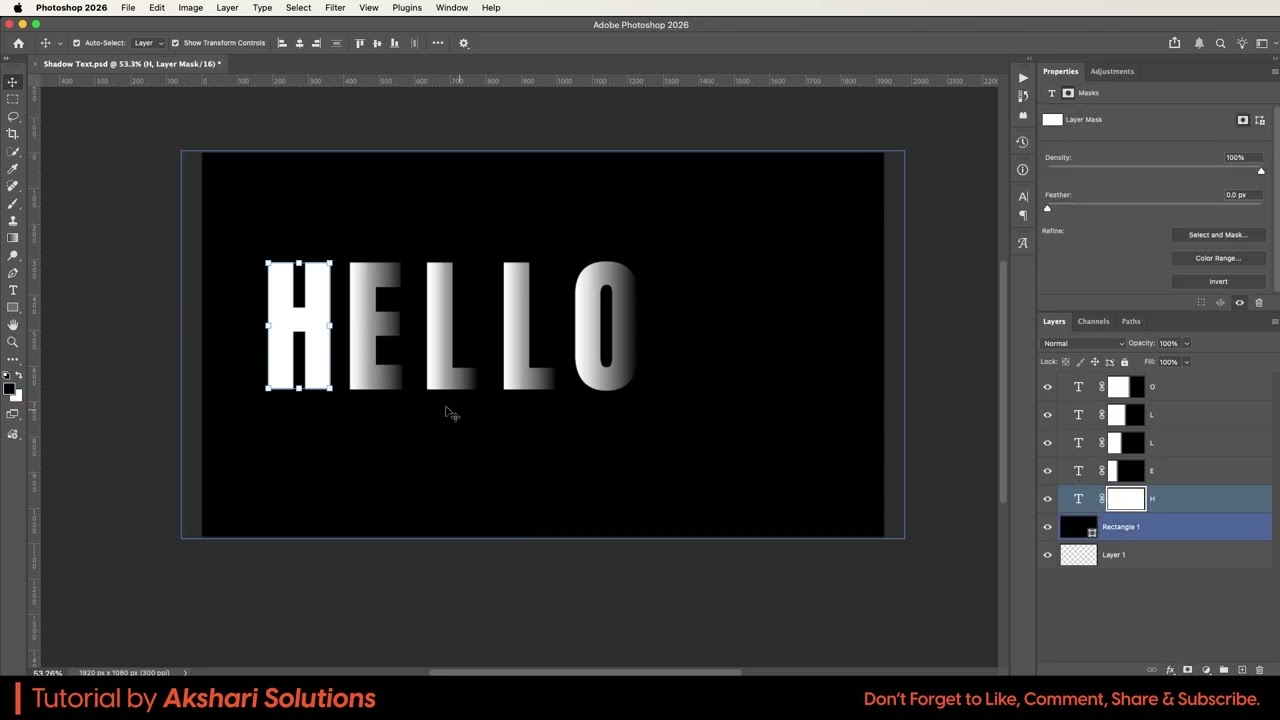Toggle mask visibility eye in Properties
Screen dimensions: 1280x720
pyautogui.click(x=1240, y=303)
